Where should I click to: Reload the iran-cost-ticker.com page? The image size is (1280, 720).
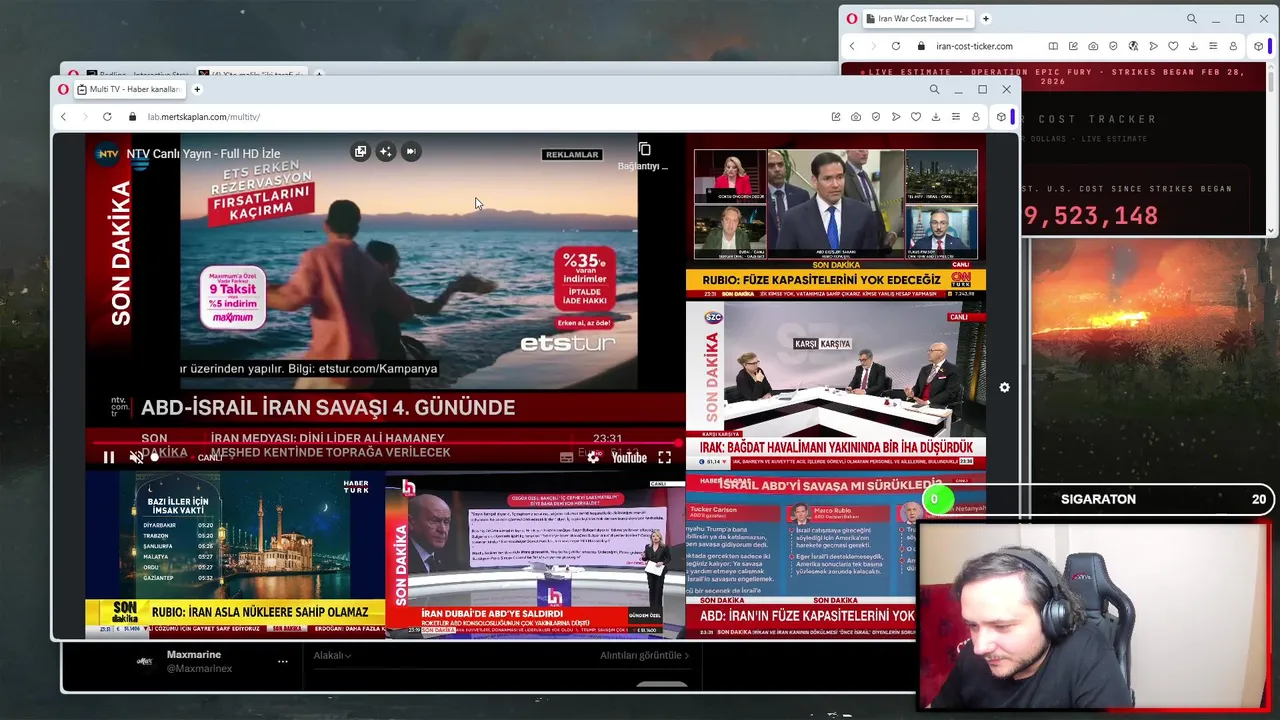point(896,46)
